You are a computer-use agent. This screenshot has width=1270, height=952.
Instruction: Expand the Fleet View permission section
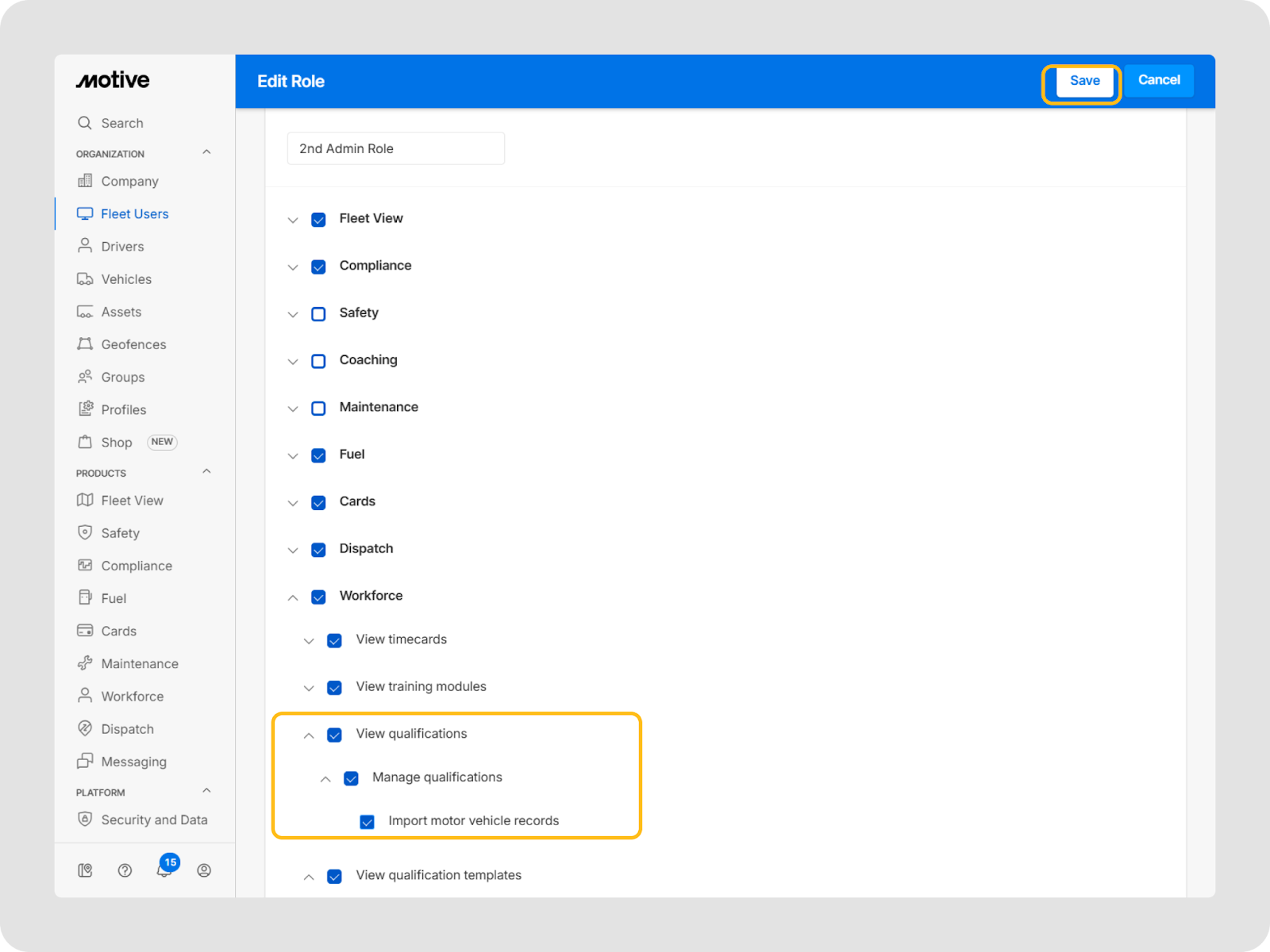coord(293,220)
